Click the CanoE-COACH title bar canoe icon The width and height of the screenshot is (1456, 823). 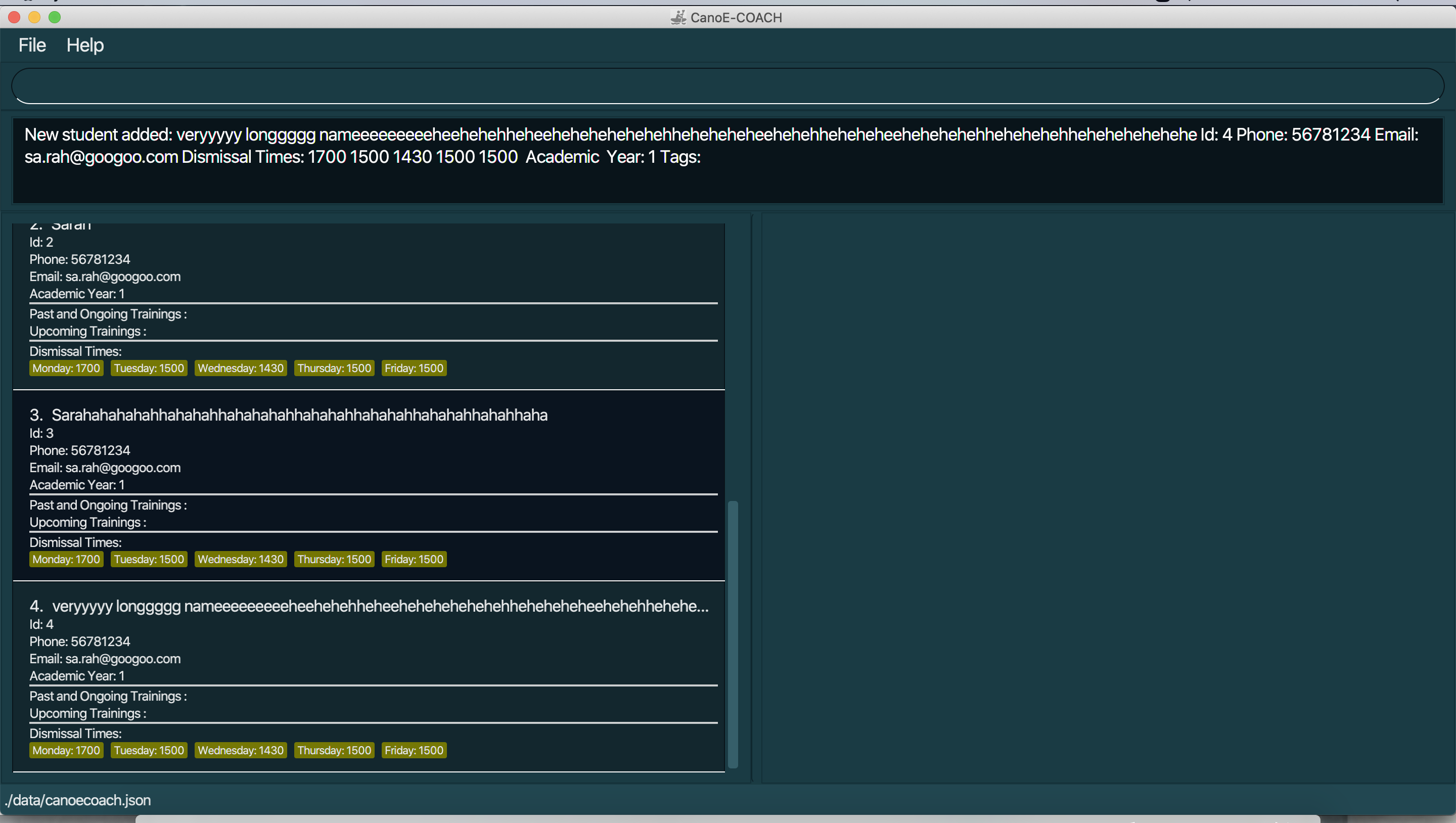click(677, 18)
